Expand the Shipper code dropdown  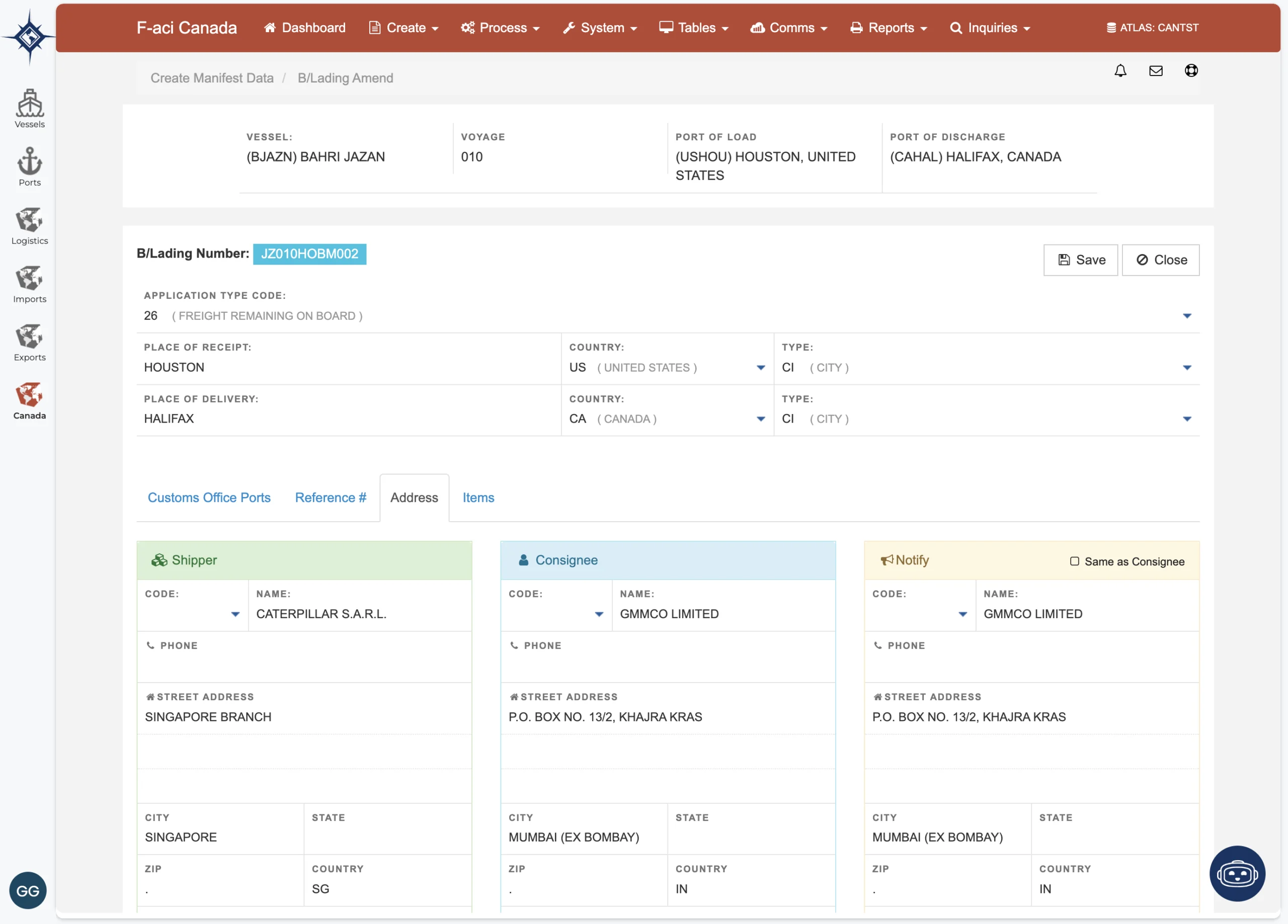pos(235,614)
